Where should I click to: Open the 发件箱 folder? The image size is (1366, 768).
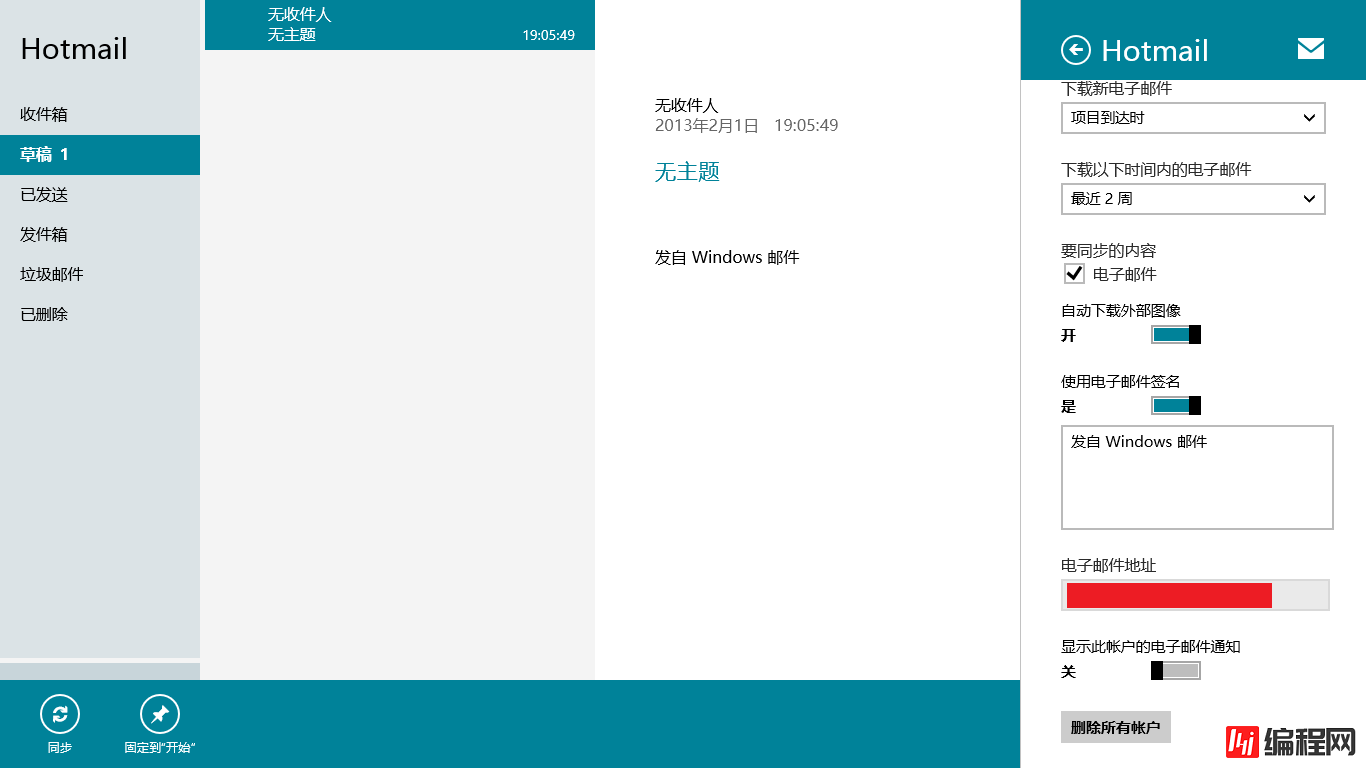click(x=100, y=235)
